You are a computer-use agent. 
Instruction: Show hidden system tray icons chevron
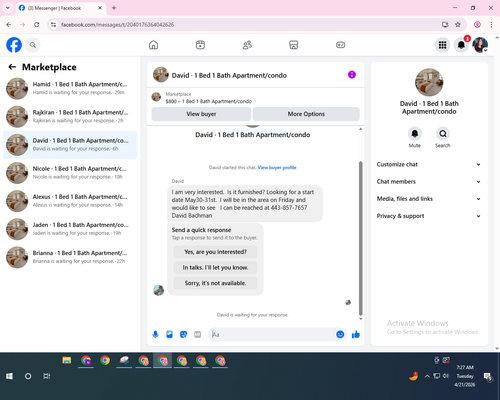pyautogui.click(x=427, y=376)
